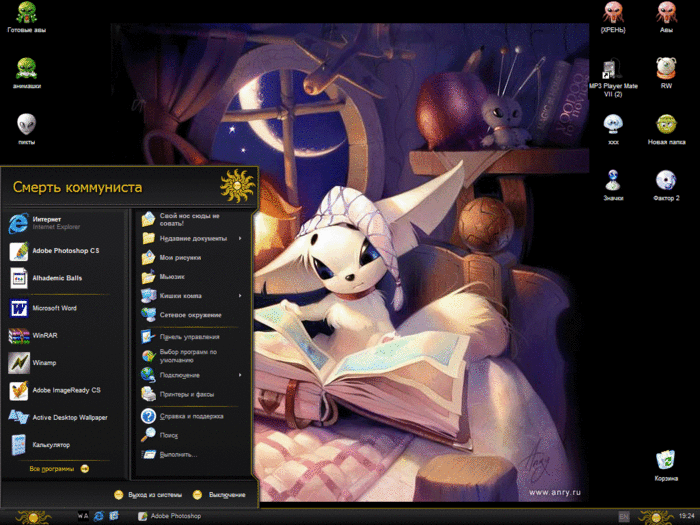Open Alhademic Balls in start menu

point(64,278)
